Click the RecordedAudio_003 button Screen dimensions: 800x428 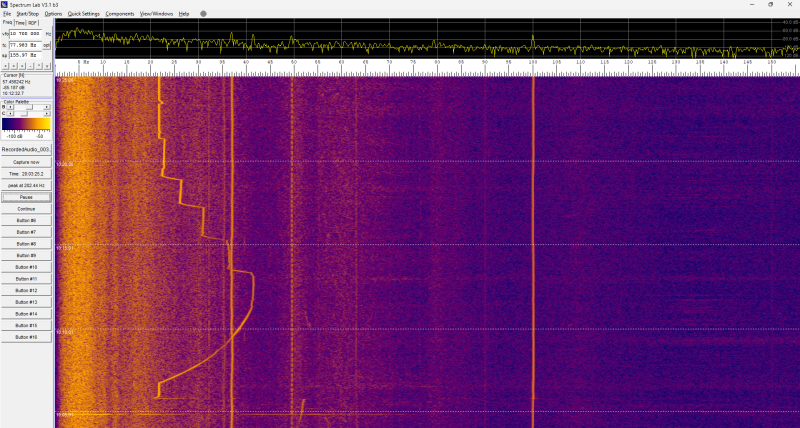tap(26, 149)
